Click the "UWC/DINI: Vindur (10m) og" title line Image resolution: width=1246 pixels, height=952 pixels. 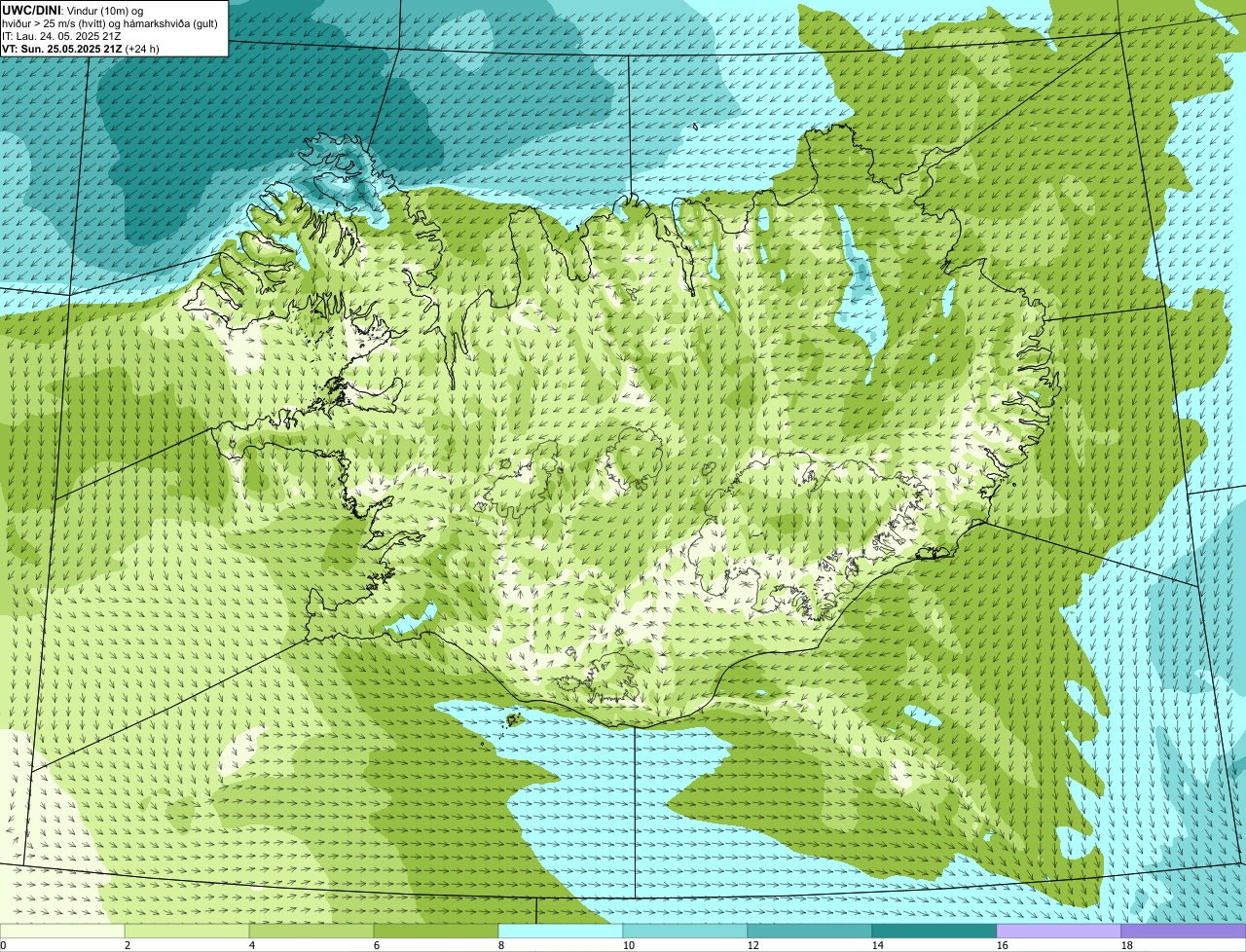(73, 10)
